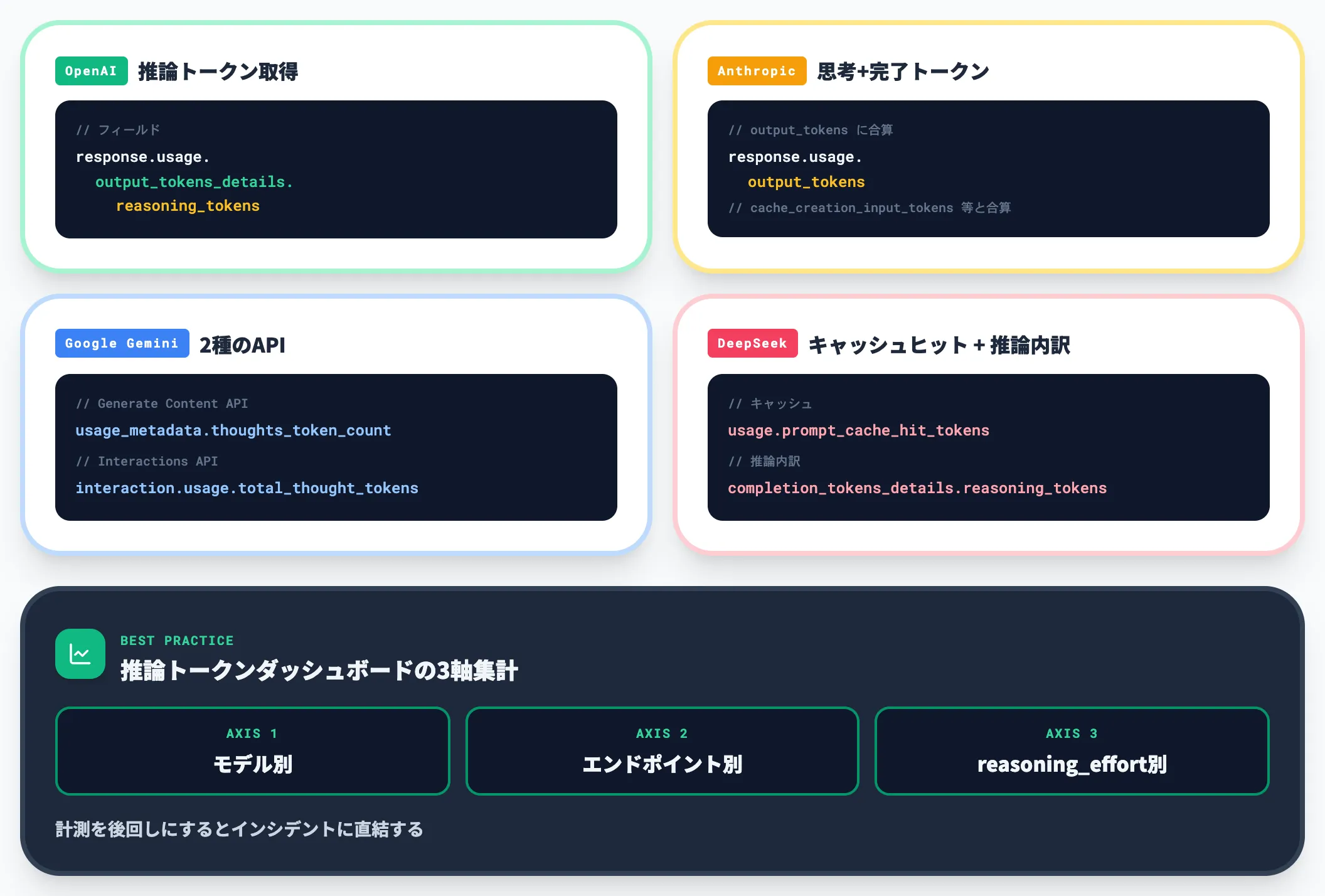The image size is (1325, 896).
Task: Click usage_metadata.thoughts_token_count
Action: [233, 430]
